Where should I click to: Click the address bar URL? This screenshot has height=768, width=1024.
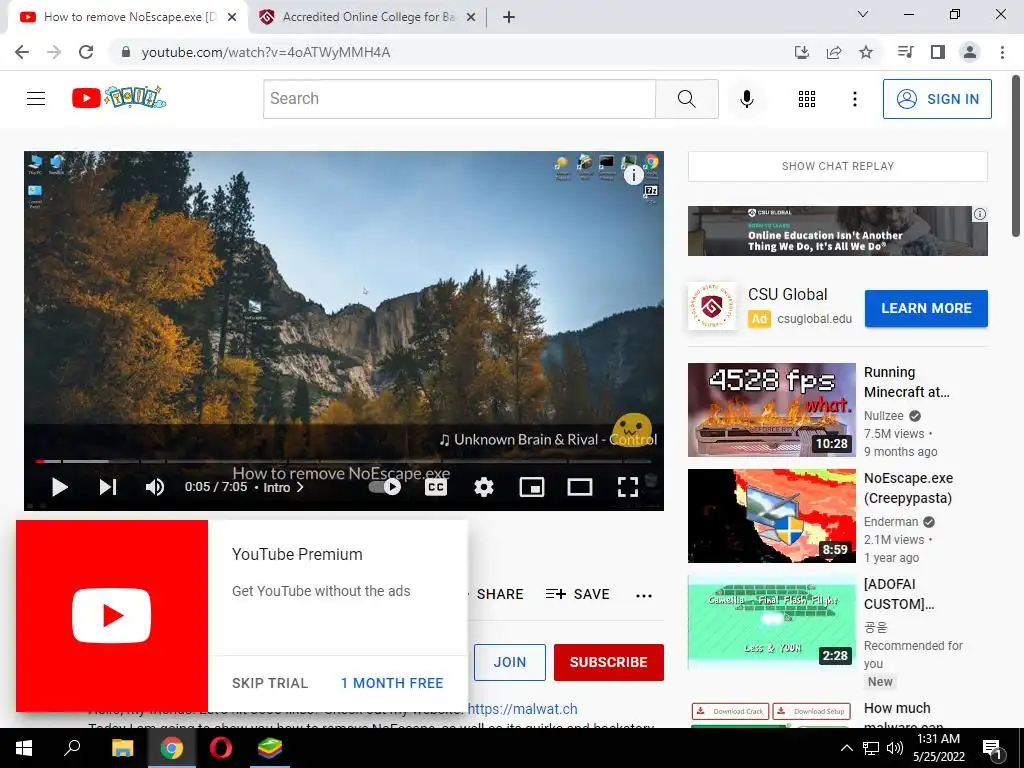coord(266,52)
